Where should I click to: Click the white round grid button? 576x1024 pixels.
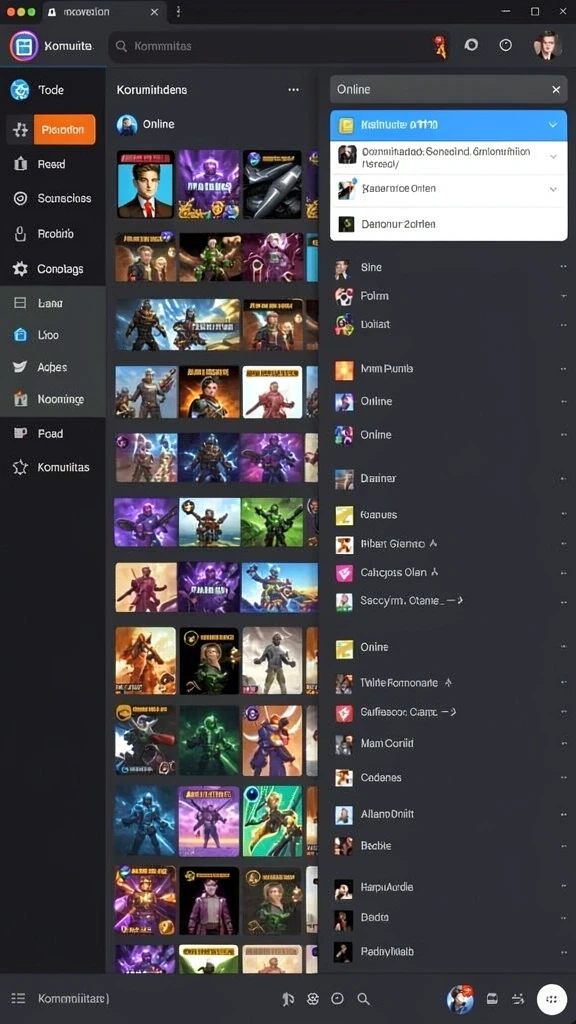point(552,999)
